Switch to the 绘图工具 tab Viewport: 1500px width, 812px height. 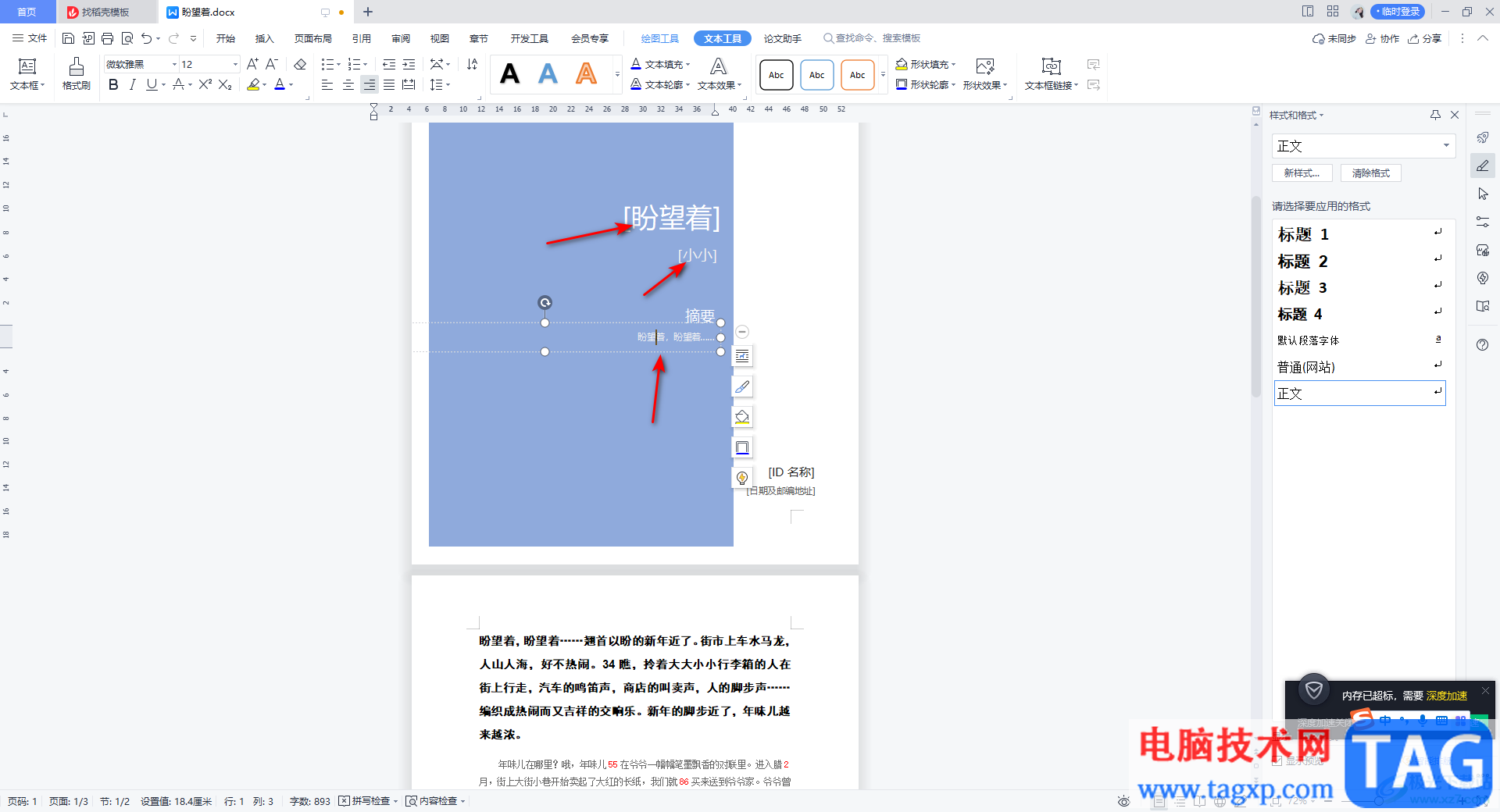point(660,38)
